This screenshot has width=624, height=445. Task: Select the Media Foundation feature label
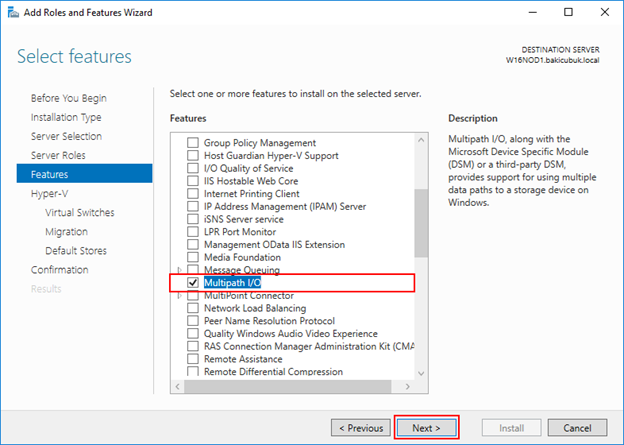point(242,257)
